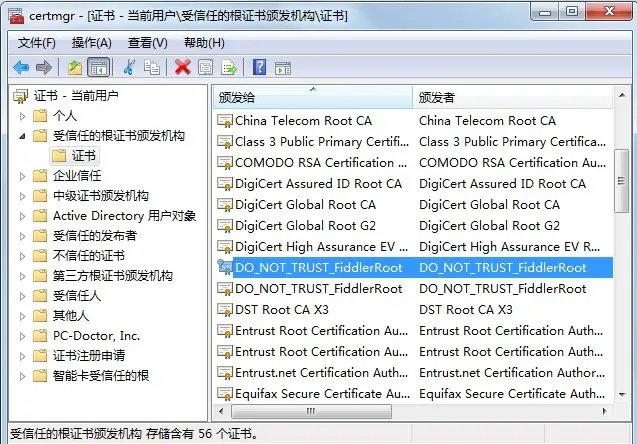The width and height of the screenshot is (637, 444).
Task: Select Active Directory 用户对象 in the tree
Action: pyautogui.click(x=124, y=216)
